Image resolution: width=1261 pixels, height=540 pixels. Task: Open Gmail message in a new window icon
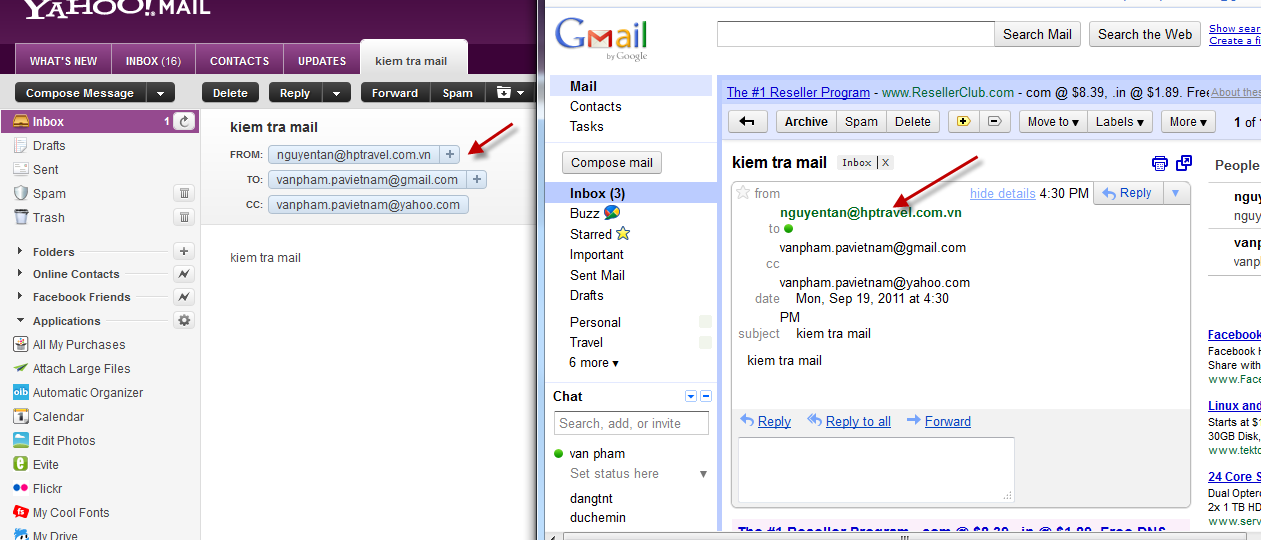(x=1184, y=163)
